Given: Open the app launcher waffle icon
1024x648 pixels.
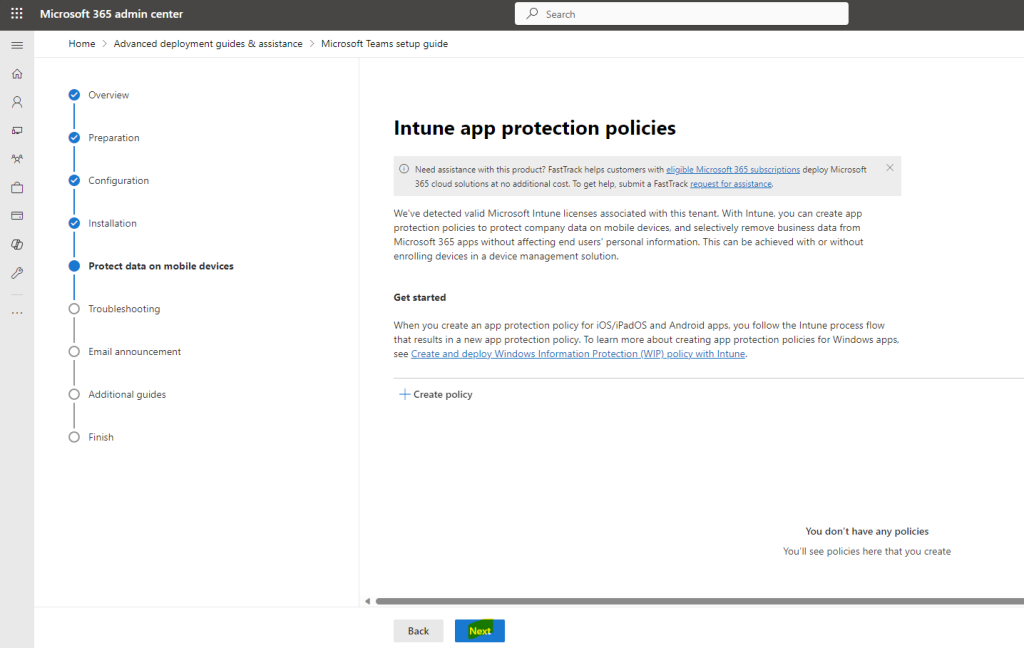Looking at the screenshot, I should coord(17,14).
